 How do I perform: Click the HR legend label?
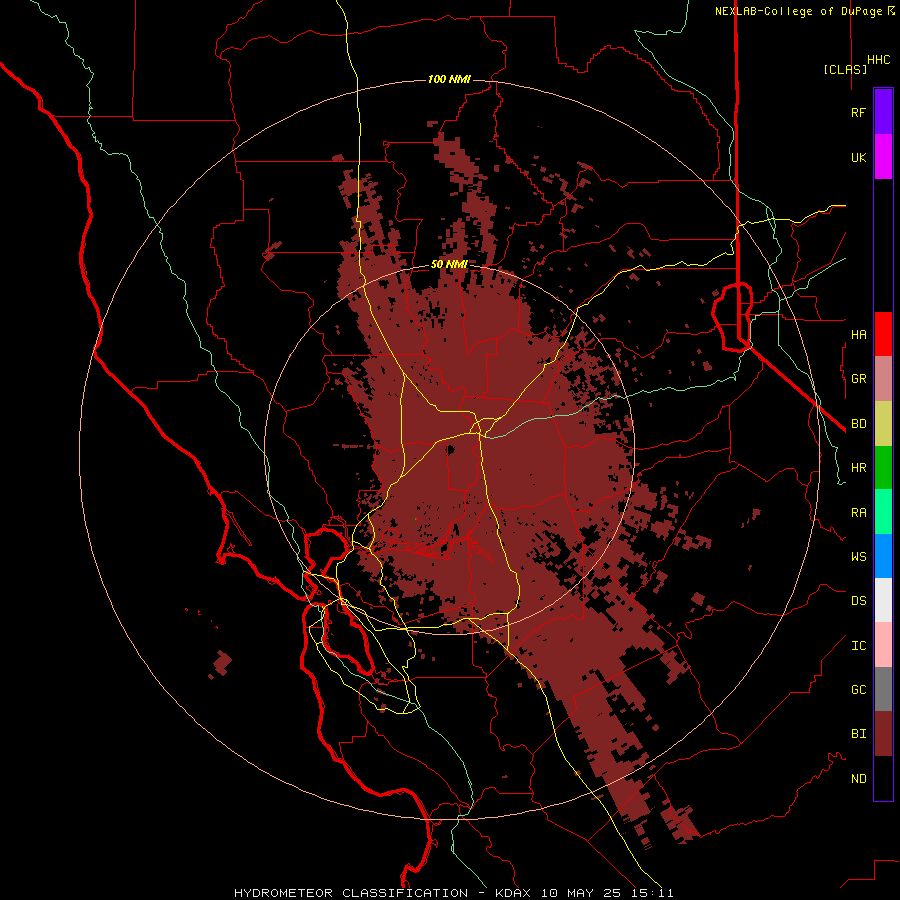[858, 468]
